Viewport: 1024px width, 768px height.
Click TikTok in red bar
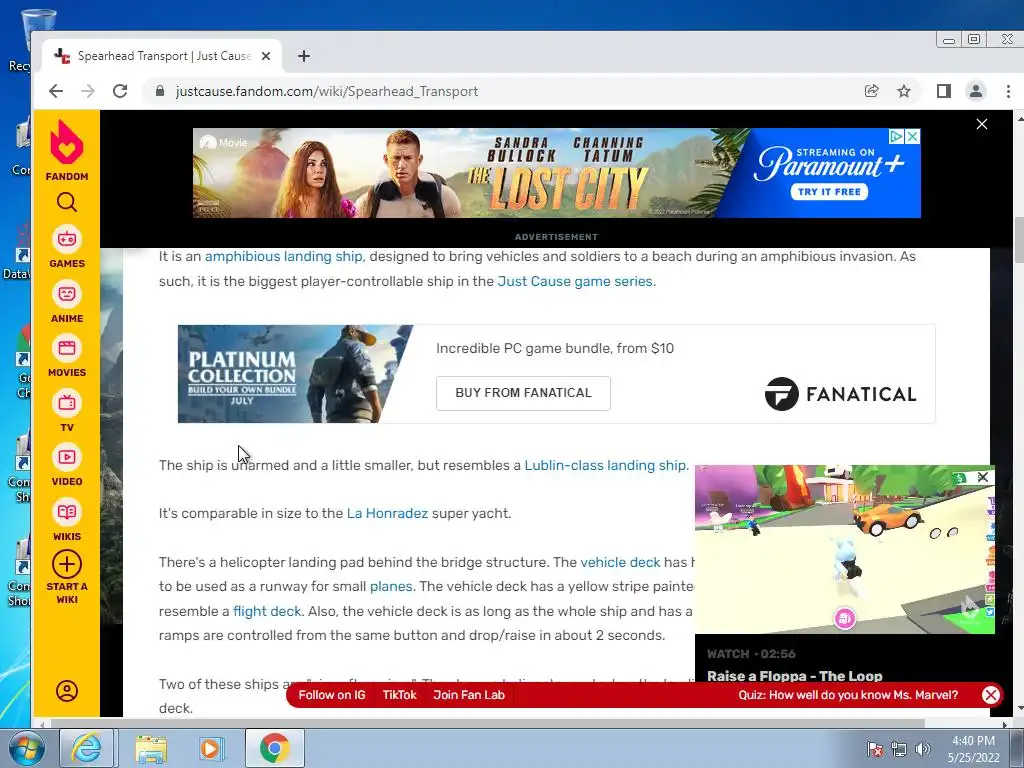399,695
